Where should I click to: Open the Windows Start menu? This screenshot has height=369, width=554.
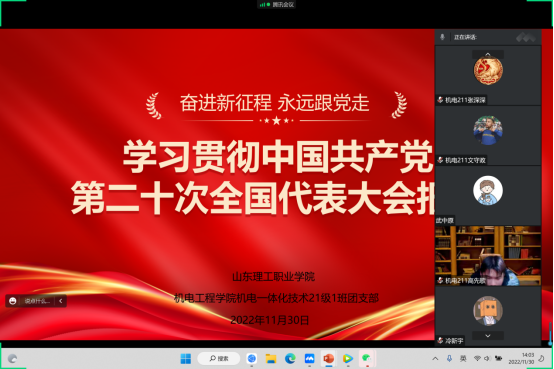(186, 359)
